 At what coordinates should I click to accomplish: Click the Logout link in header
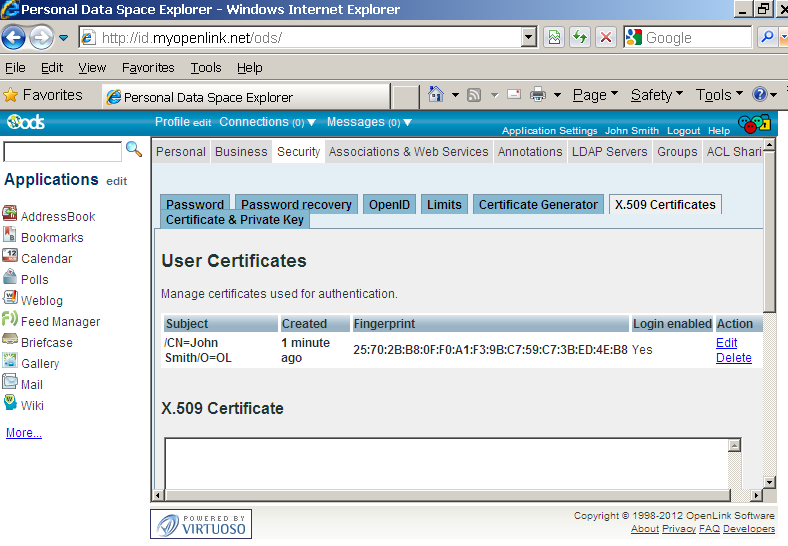pyautogui.click(x=683, y=131)
